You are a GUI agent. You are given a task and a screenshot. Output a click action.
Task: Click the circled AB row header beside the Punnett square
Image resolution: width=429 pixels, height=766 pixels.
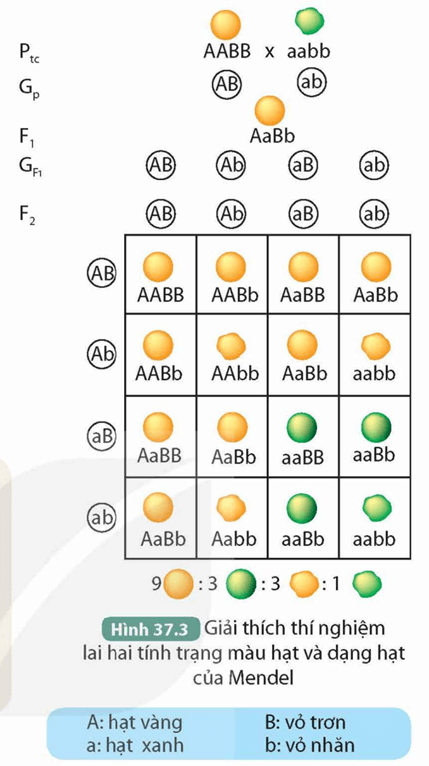coord(102,273)
